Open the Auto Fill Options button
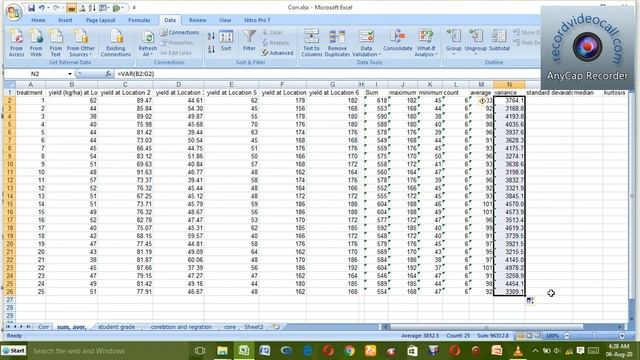This screenshot has width=640, height=360. [x=530, y=300]
